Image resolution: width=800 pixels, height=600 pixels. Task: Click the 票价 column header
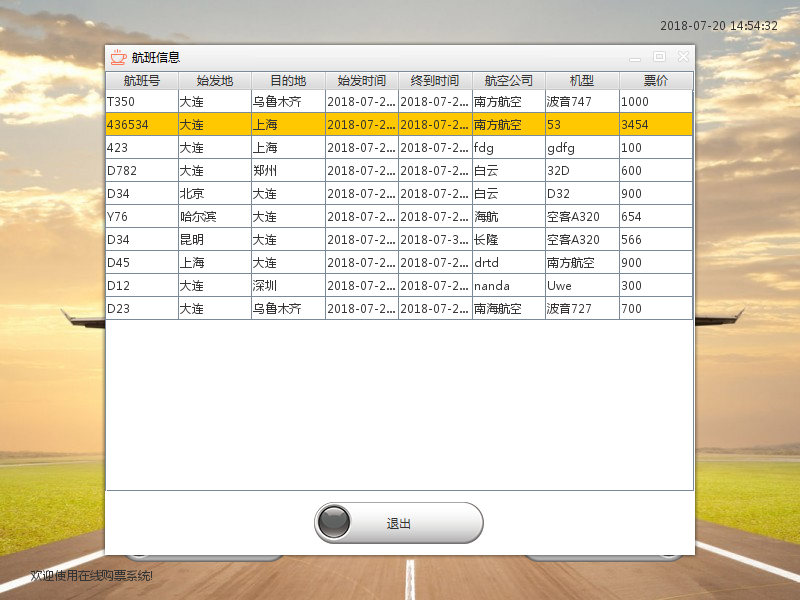(x=656, y=81)
